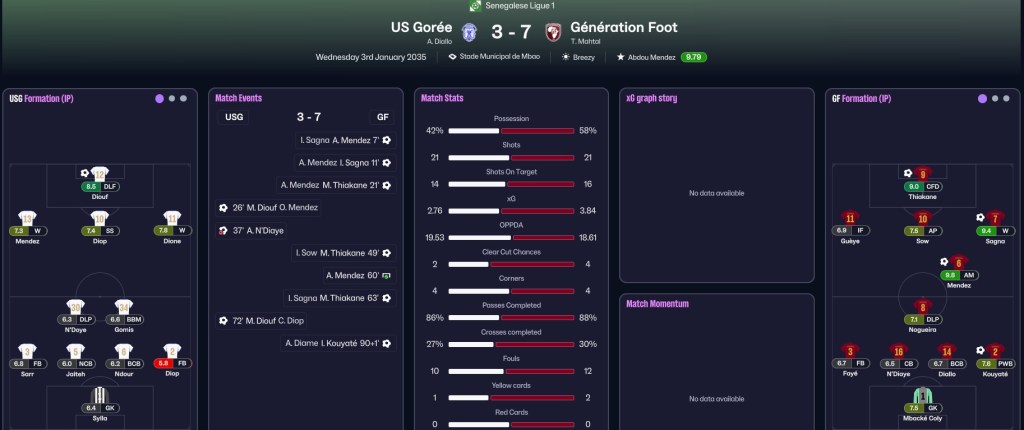Screen dimensions: 1024x430
Task: Open the Match Momentum panel title
Action: coord(657,304)
